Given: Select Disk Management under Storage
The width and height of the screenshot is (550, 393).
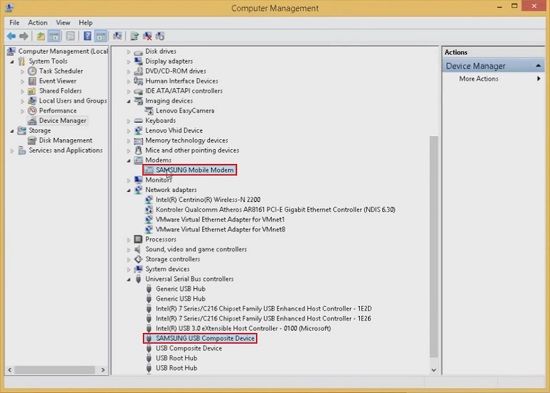Looking at the screenshot, I should pyautogui.click(x=66, y=140).
